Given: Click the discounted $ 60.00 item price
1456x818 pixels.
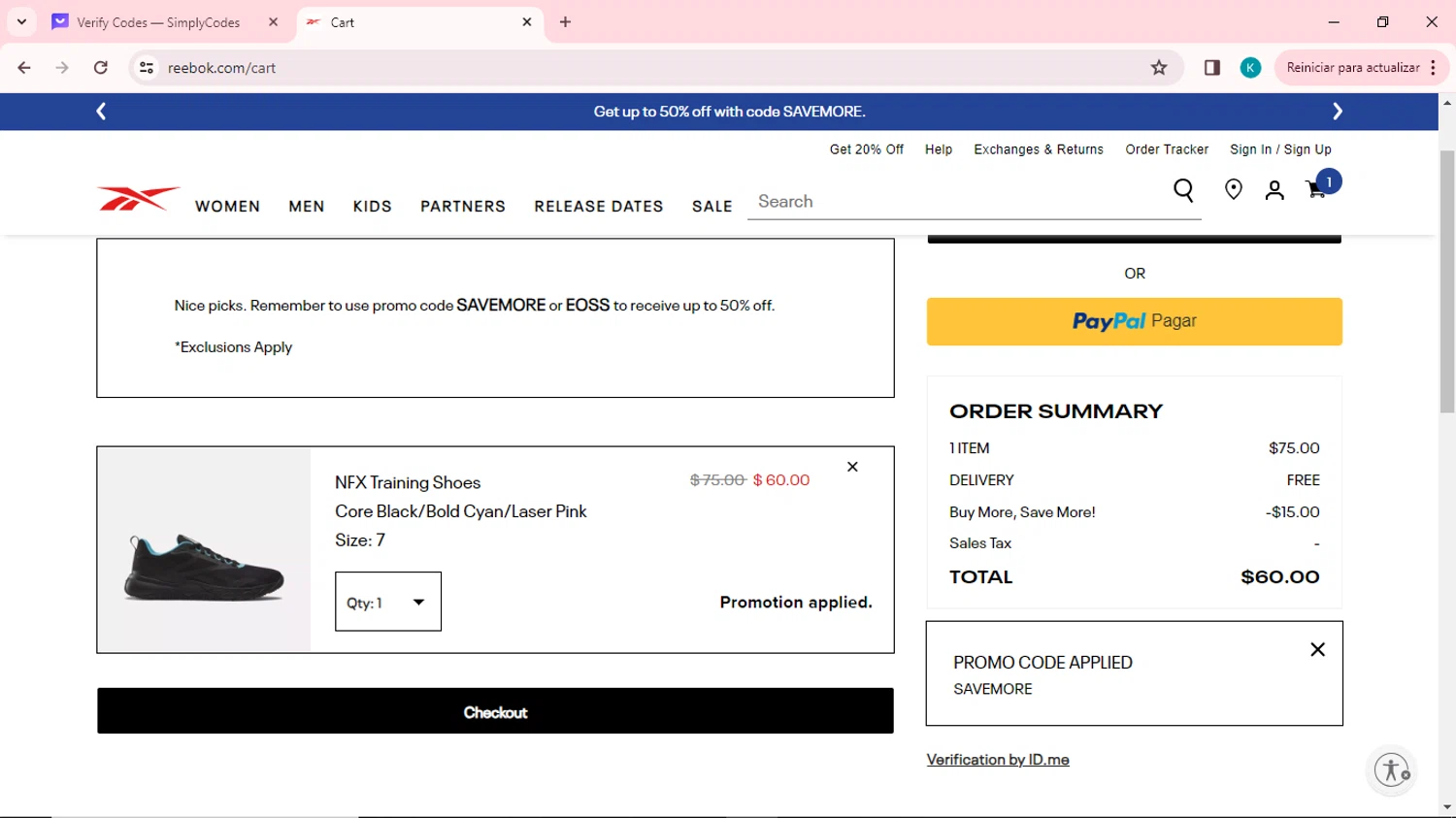Looking at the screenshot, I should [x=781, y=480].
